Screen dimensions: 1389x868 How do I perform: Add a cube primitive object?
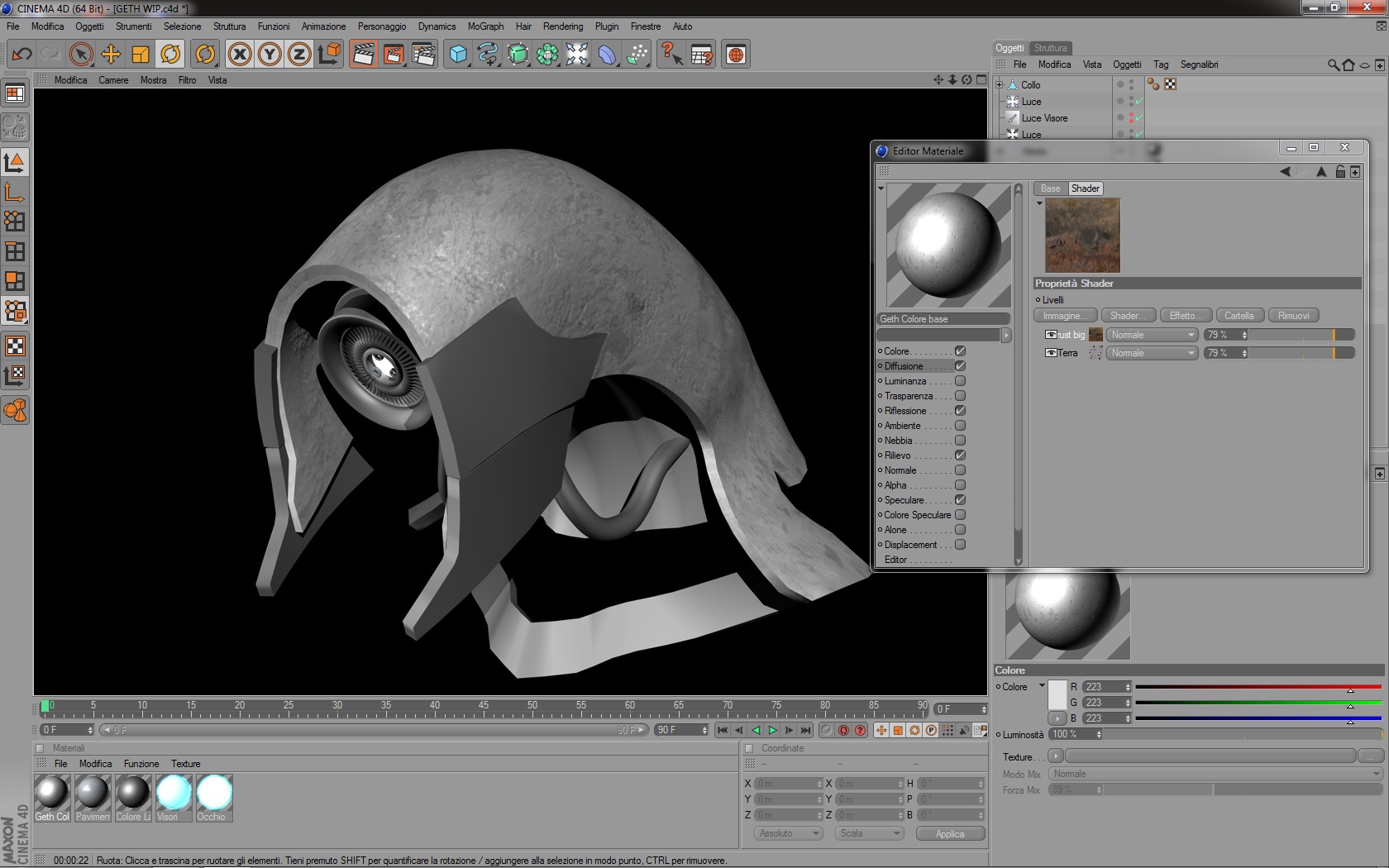(458, 55)
